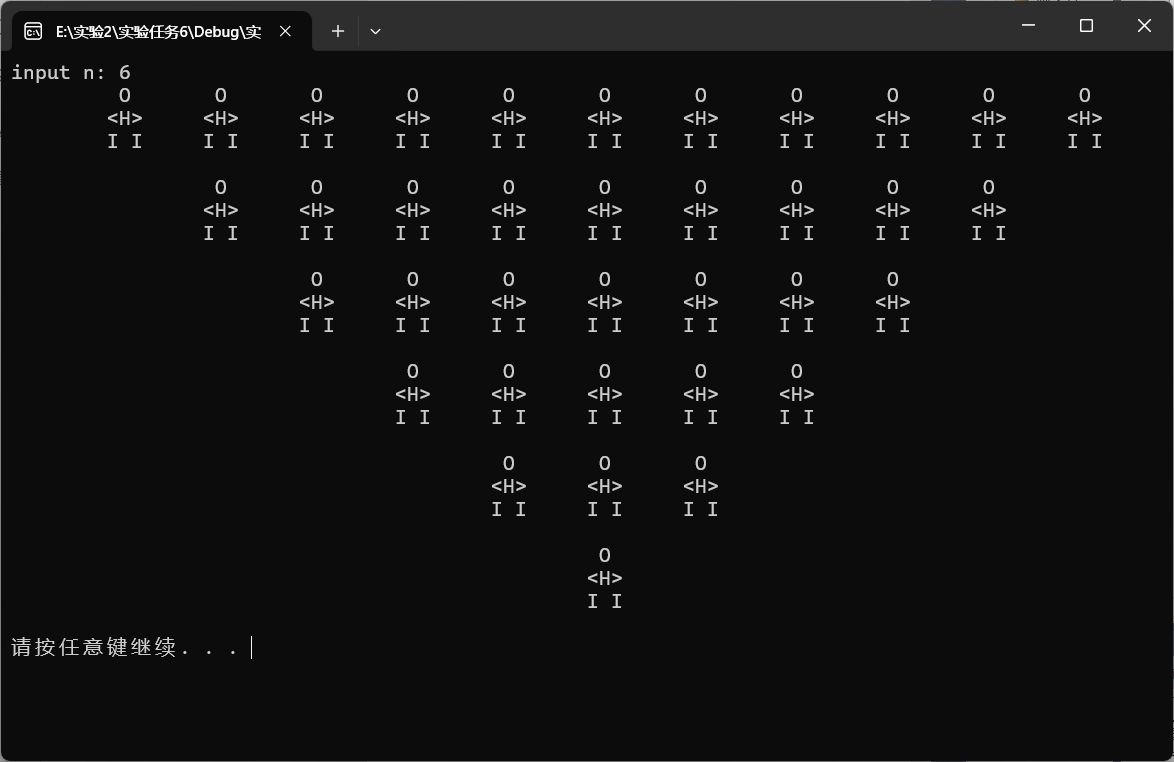1174x762 pixels.
Task: Select the E:\实验2\实验任务6\Debug tab
Action: [x=162, y=31]
